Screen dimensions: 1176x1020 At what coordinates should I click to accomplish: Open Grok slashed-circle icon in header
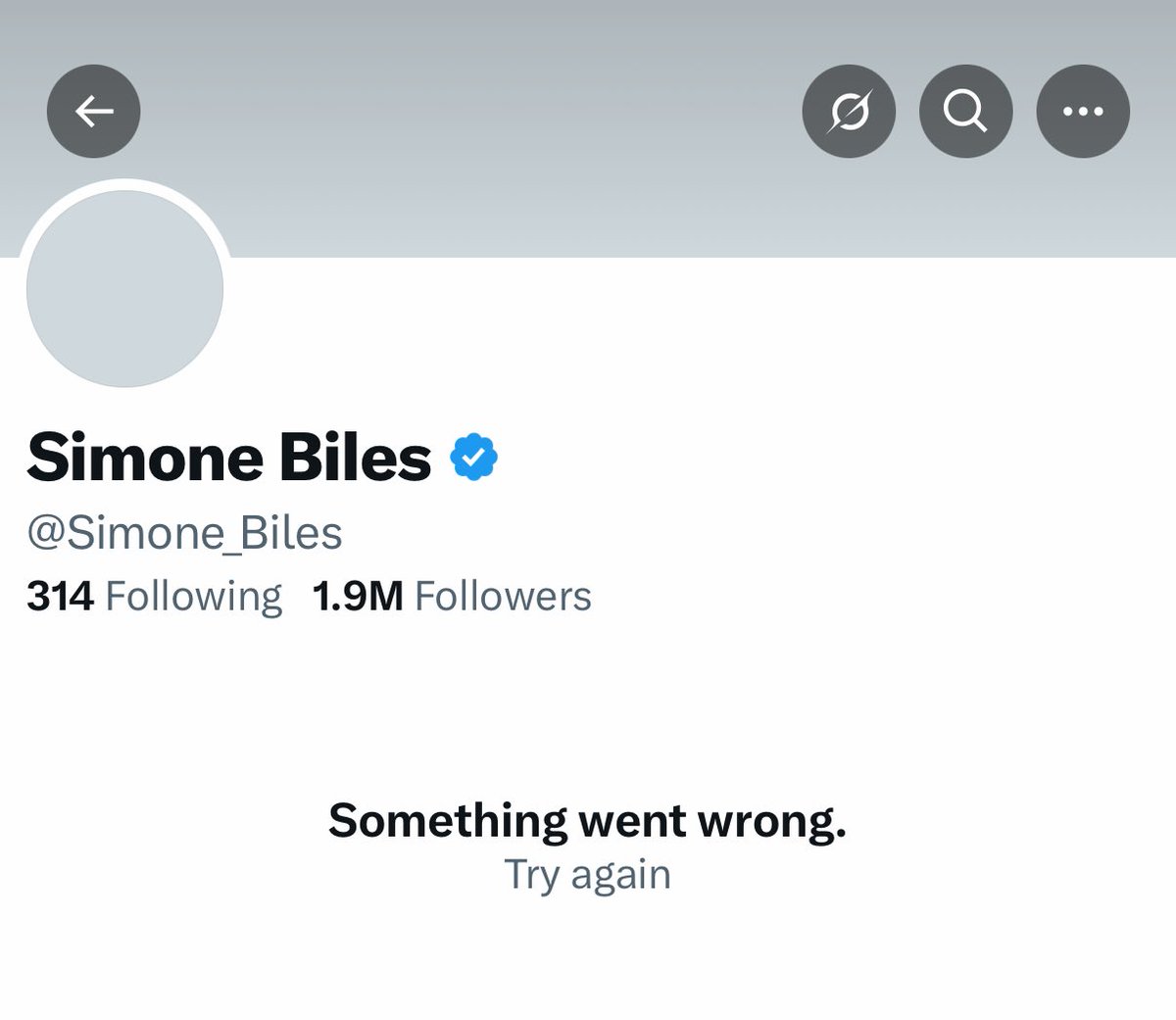[849, 112]
